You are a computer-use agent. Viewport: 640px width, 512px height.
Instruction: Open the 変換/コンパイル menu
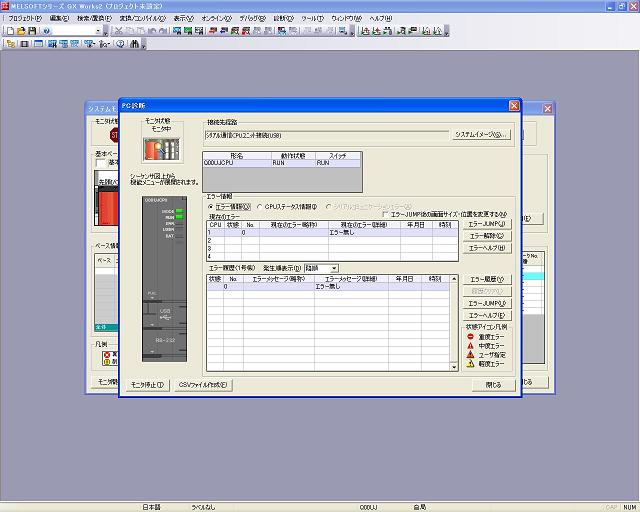[x=142, y=18]
